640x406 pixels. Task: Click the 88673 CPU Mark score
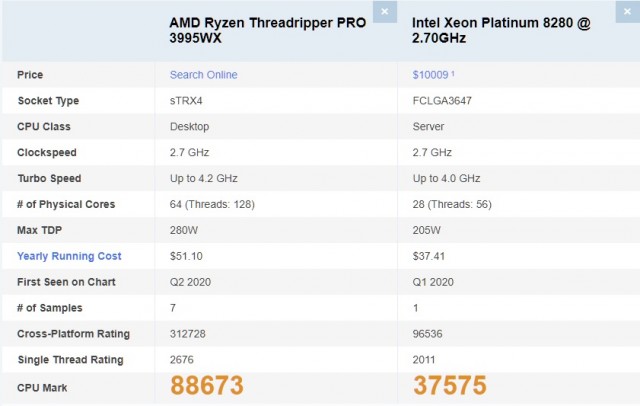(207, 385)
